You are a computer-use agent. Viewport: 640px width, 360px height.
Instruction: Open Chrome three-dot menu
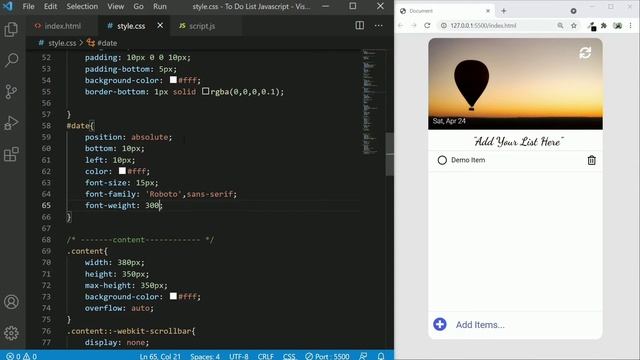pyautogui.click(x=631, y=25)
